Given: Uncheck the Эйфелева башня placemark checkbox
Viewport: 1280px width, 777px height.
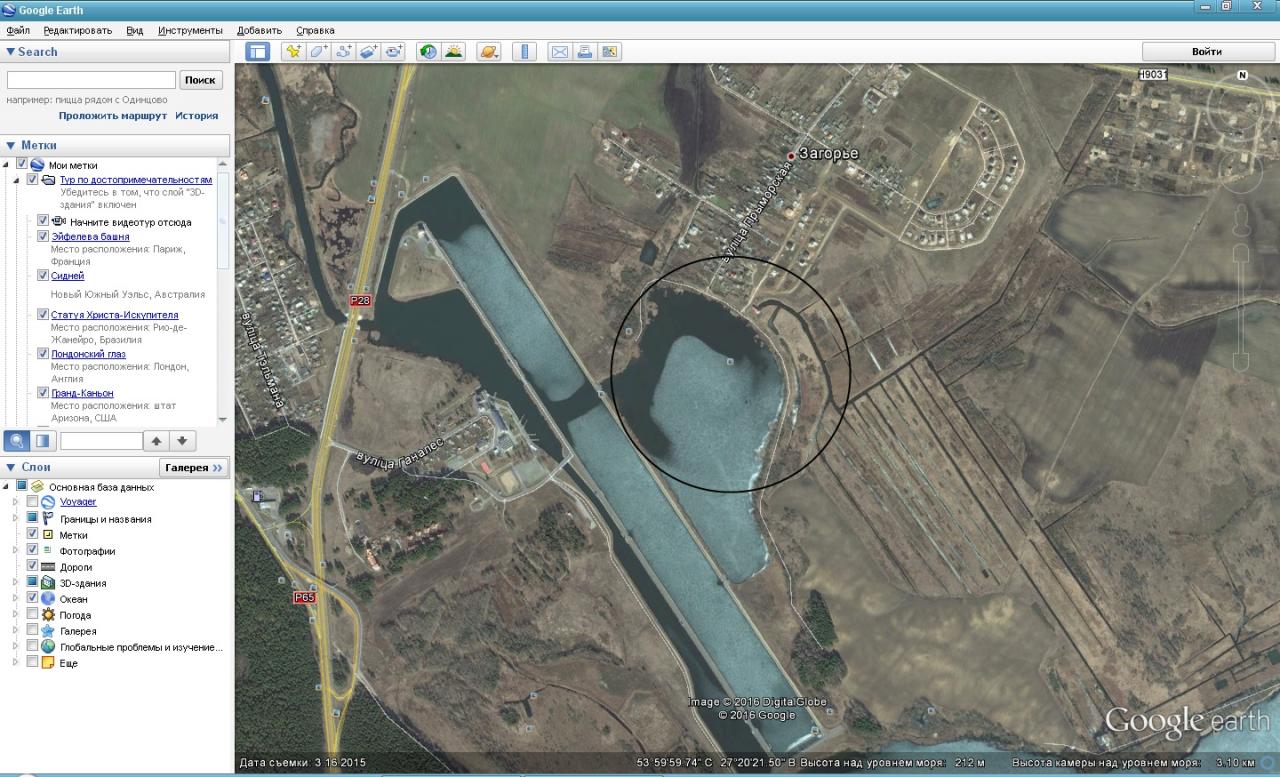Looking at the screenshot, I should click(43, 237).
